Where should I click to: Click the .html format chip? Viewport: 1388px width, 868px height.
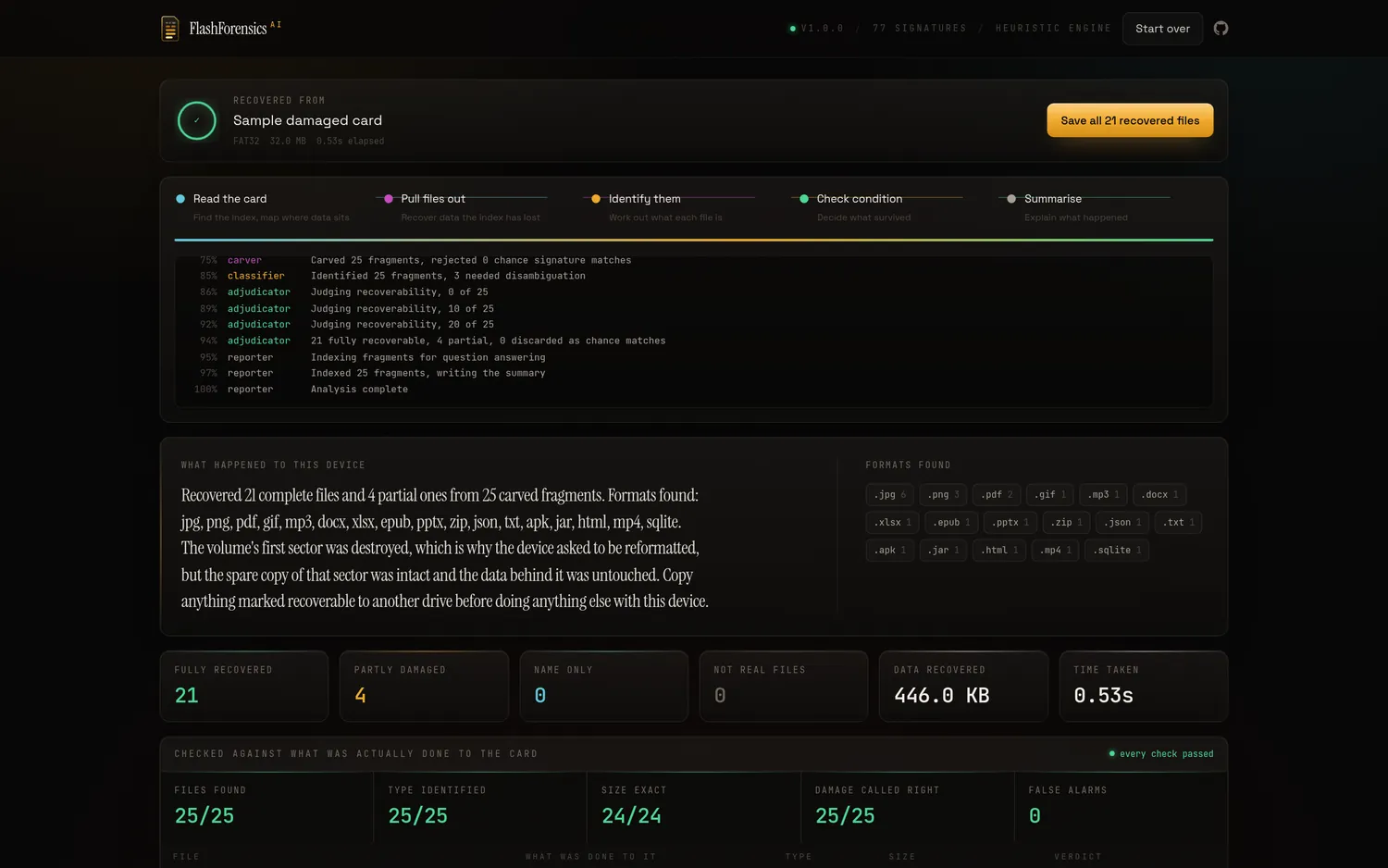coord(999,551)
